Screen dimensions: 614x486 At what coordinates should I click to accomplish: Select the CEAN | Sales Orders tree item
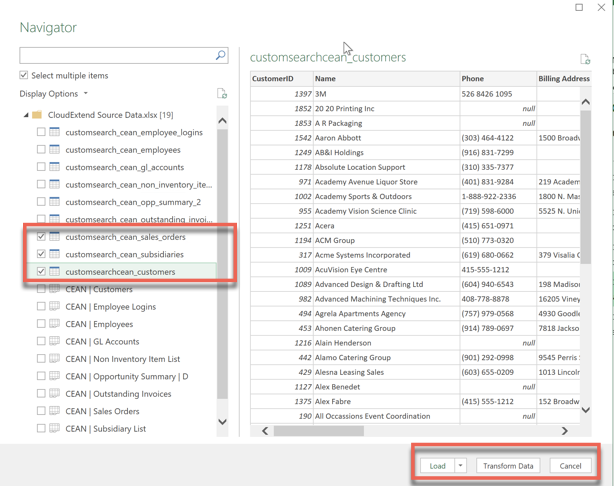pyautogui.click(x=102, y=411)
